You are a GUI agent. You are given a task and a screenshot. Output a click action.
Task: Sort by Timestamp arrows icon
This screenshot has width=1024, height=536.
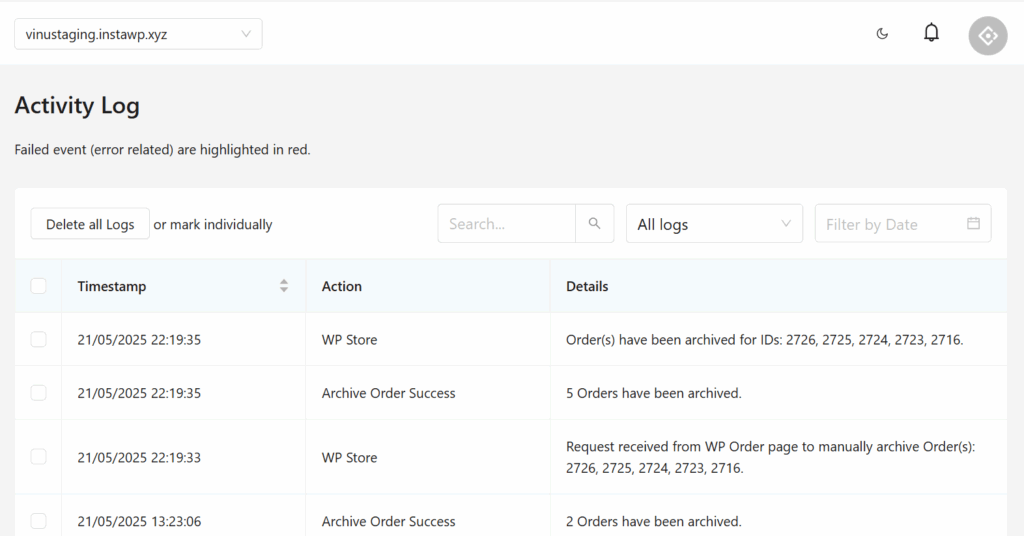tap(284, 286)
